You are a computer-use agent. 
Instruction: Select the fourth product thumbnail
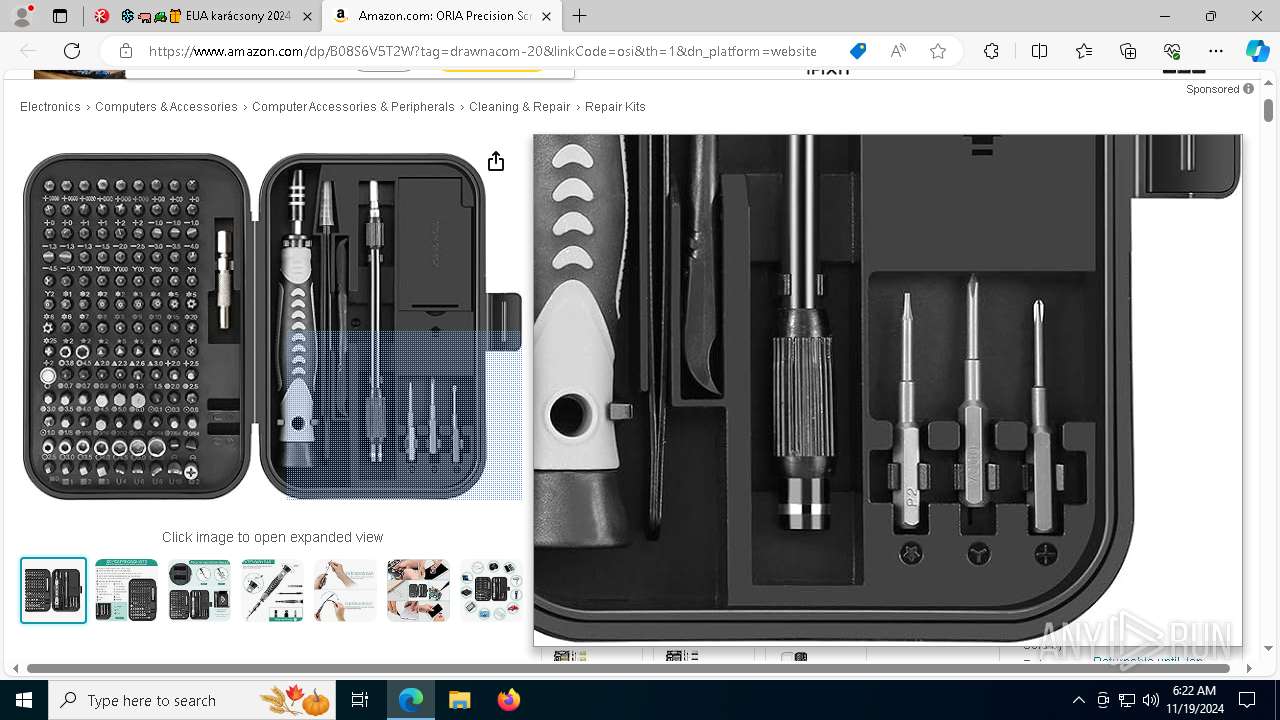tap(273, 590)
